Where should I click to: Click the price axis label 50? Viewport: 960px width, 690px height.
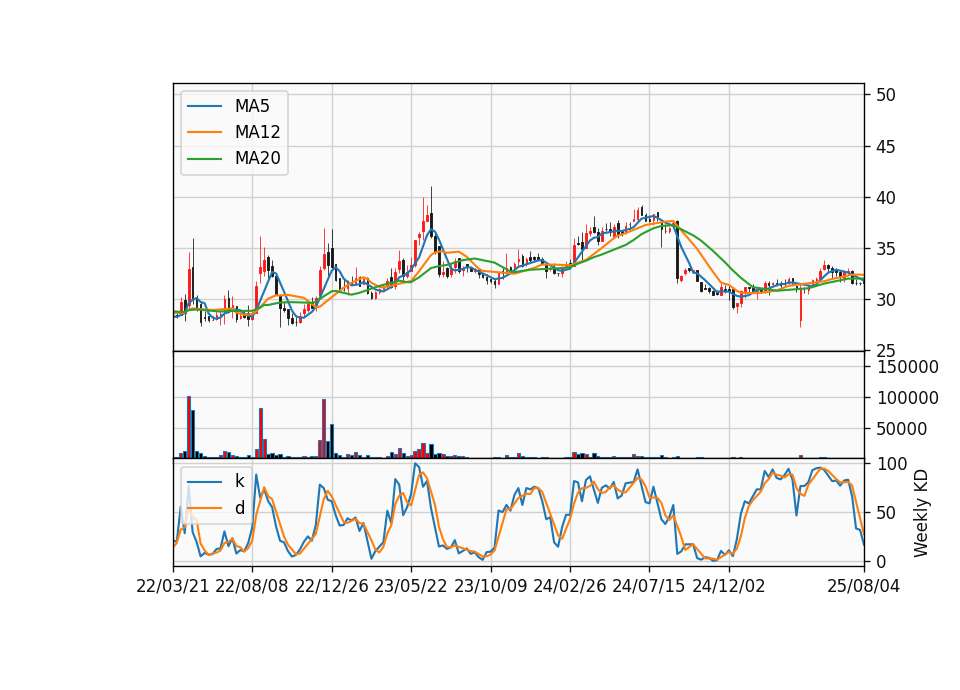886,95
